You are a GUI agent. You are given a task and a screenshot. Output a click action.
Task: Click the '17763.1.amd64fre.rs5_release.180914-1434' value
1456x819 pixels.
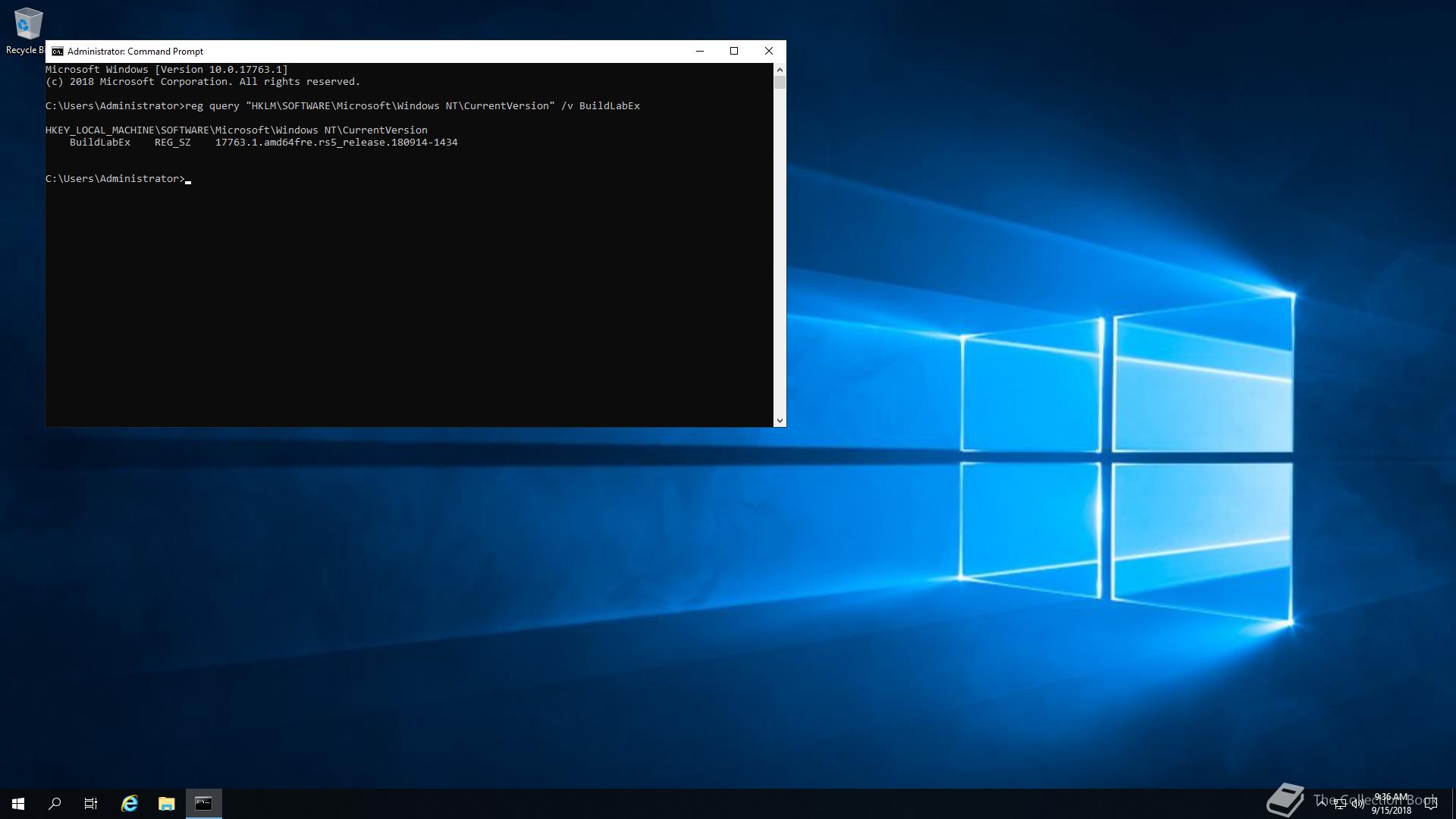(x=337, y=143)
